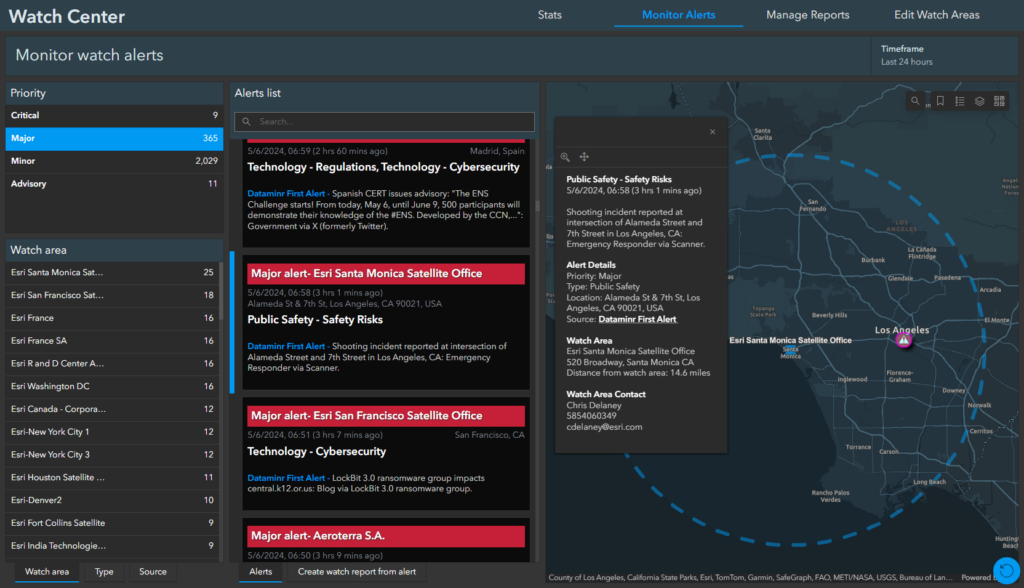Open the map bookmarks tool
This screenshot has height=588, width=1024.
coord(940,101)
